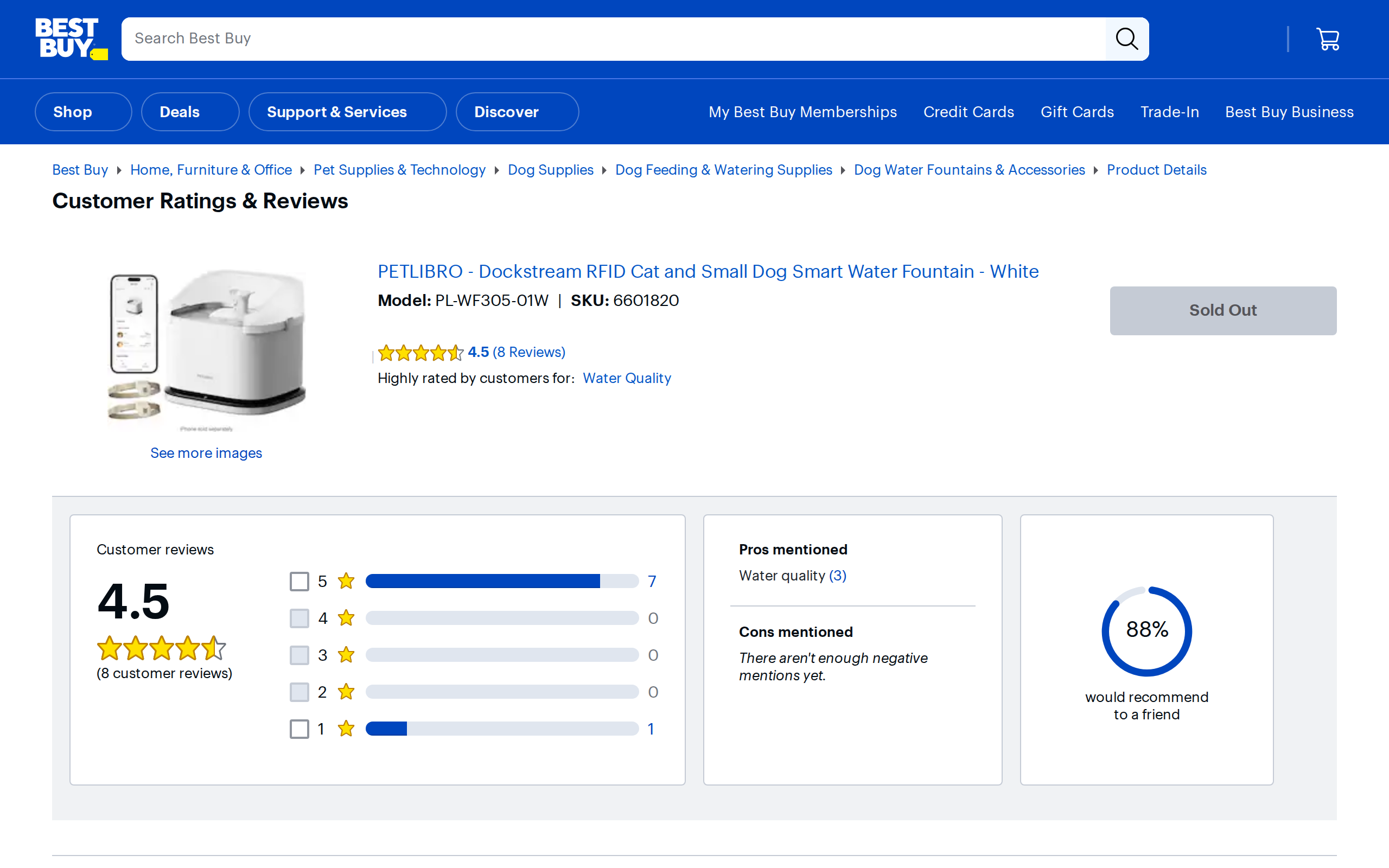
Task: Open the Shop menu
Action: point(83,112)
